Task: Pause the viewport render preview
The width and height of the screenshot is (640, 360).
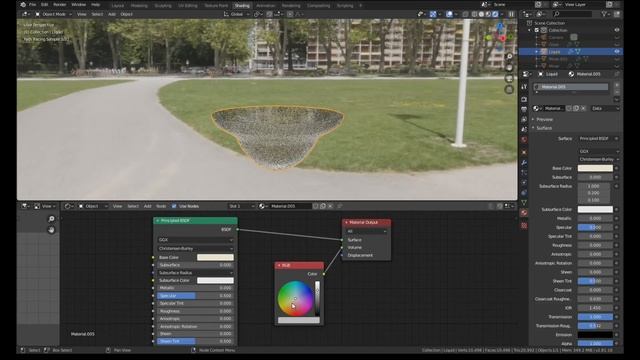Action: (511, 14)
